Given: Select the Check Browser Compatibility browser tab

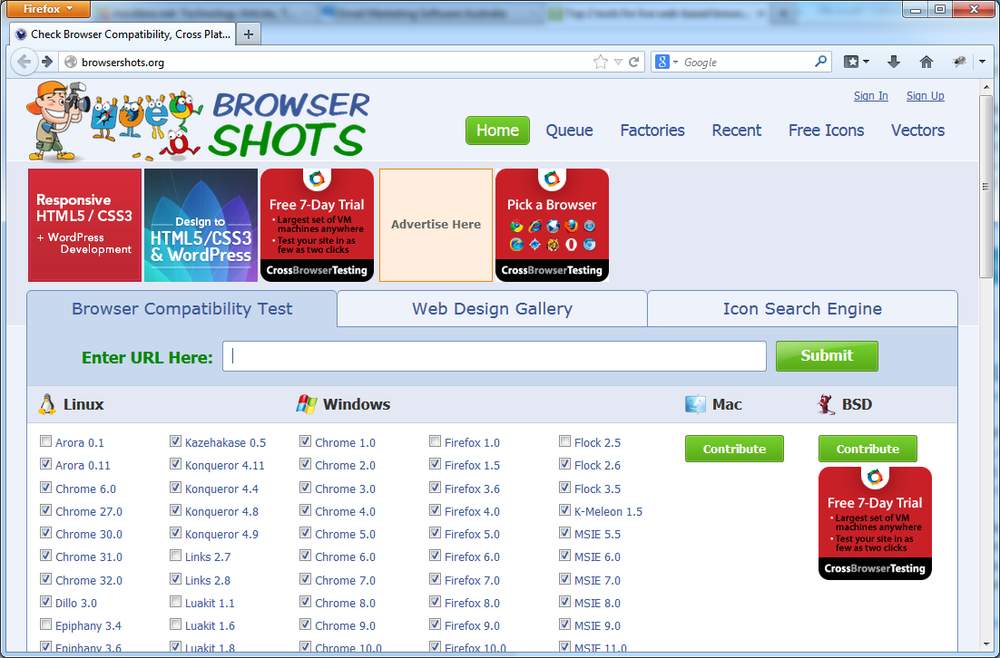Looking at the screenshot, I should pyautogui.click(x=123, y=34).
